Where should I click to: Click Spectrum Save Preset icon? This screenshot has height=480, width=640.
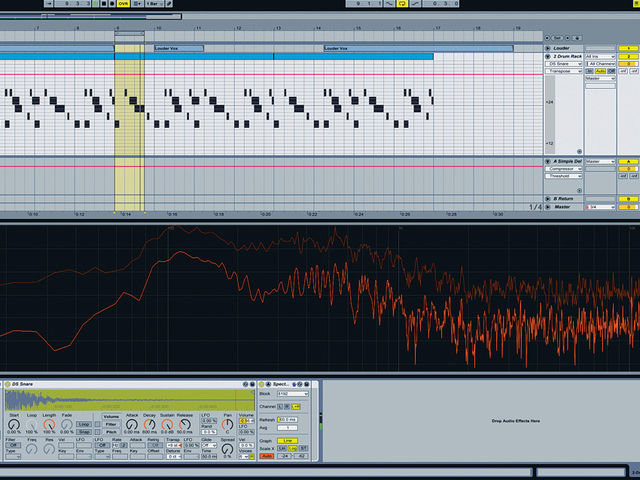point(307,384)
